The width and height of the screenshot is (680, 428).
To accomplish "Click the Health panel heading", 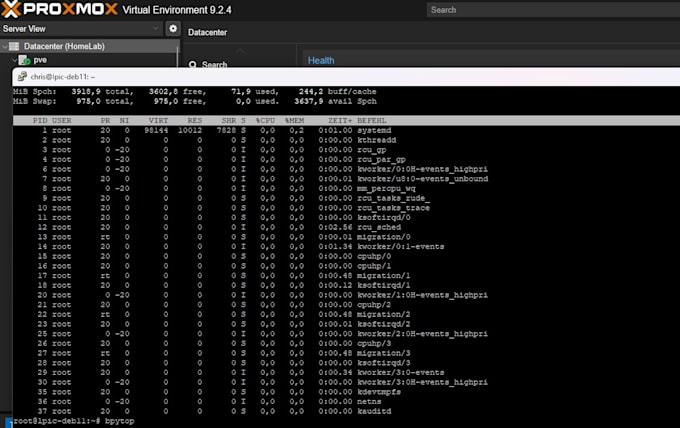I will (x=321, y=60).
